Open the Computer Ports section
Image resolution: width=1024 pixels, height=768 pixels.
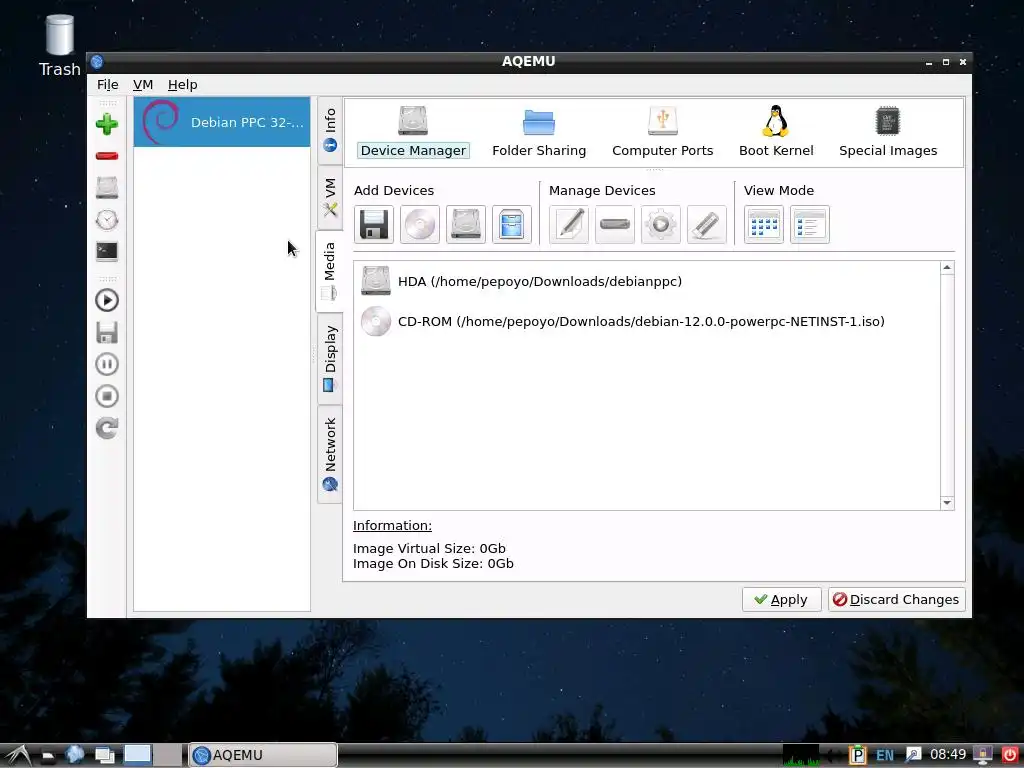click(x=662, y=133)
